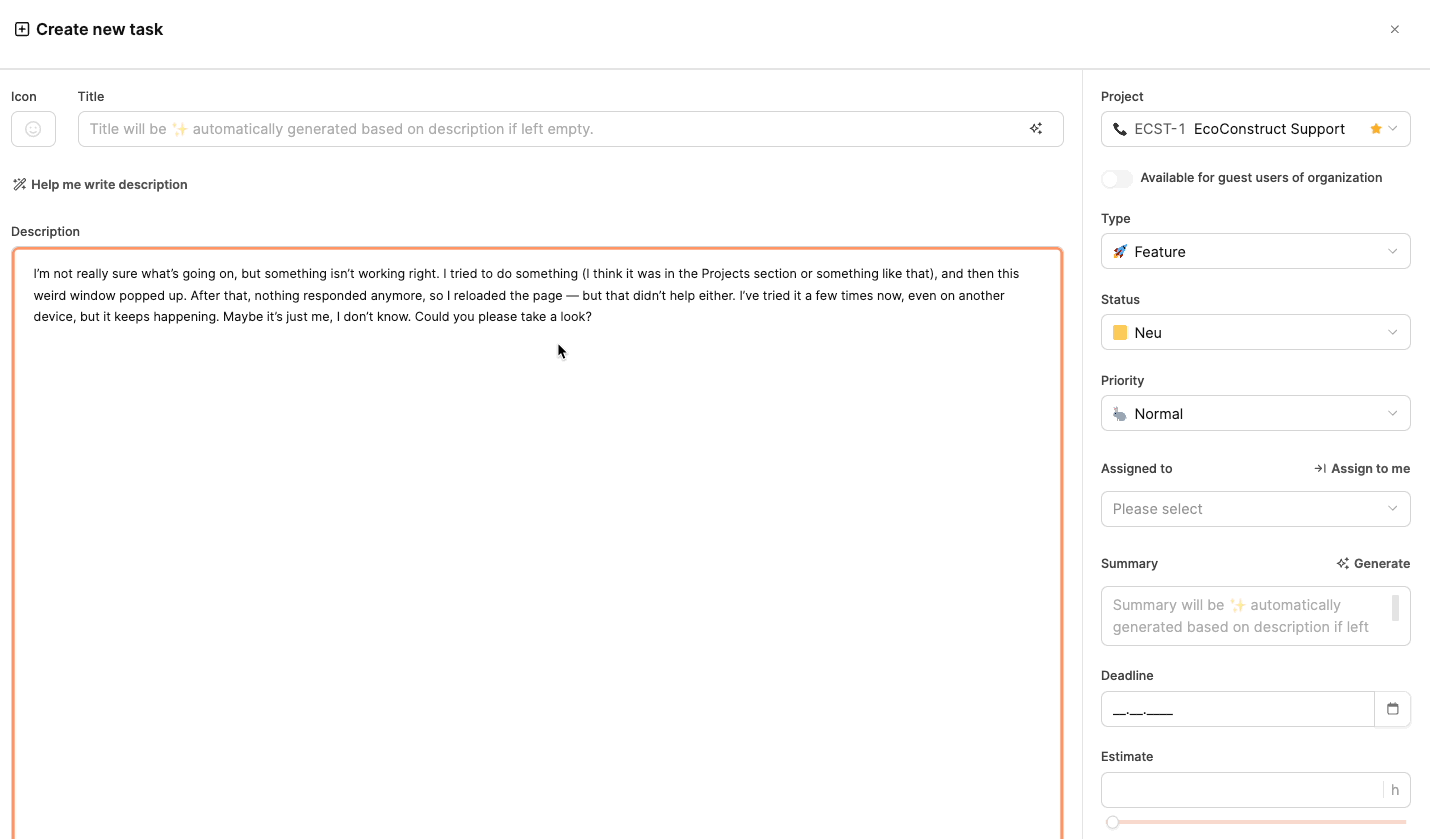Screen dimensions: 1430x839
Task: Click the magic wand icon beside Help me write
Action: (19, 184)
